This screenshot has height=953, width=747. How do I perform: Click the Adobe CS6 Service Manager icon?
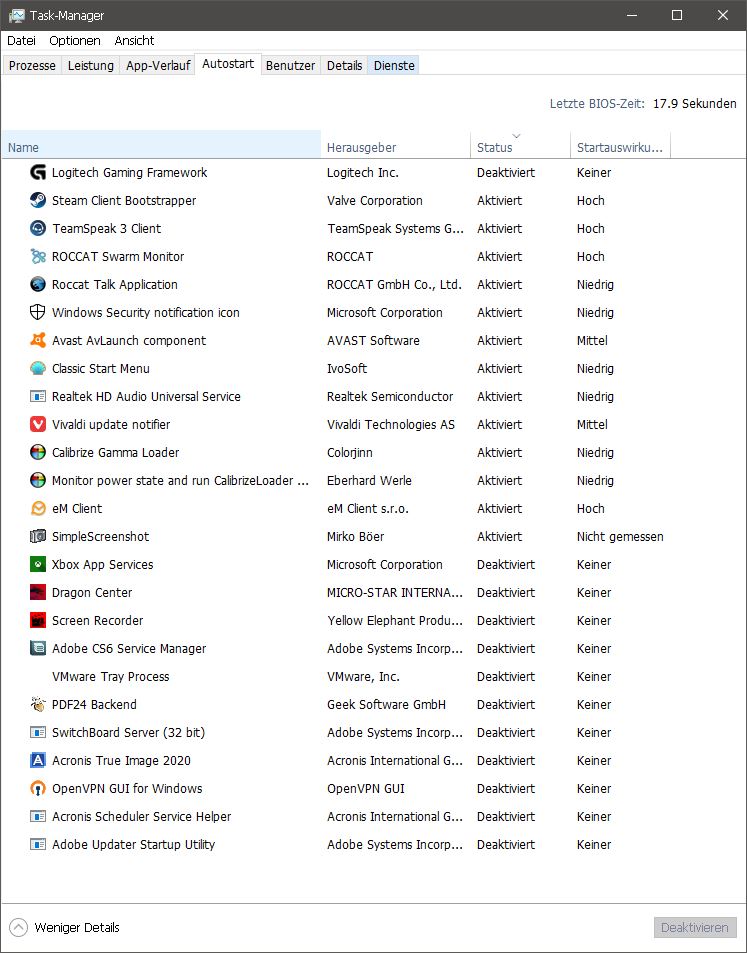pos(38,648)
